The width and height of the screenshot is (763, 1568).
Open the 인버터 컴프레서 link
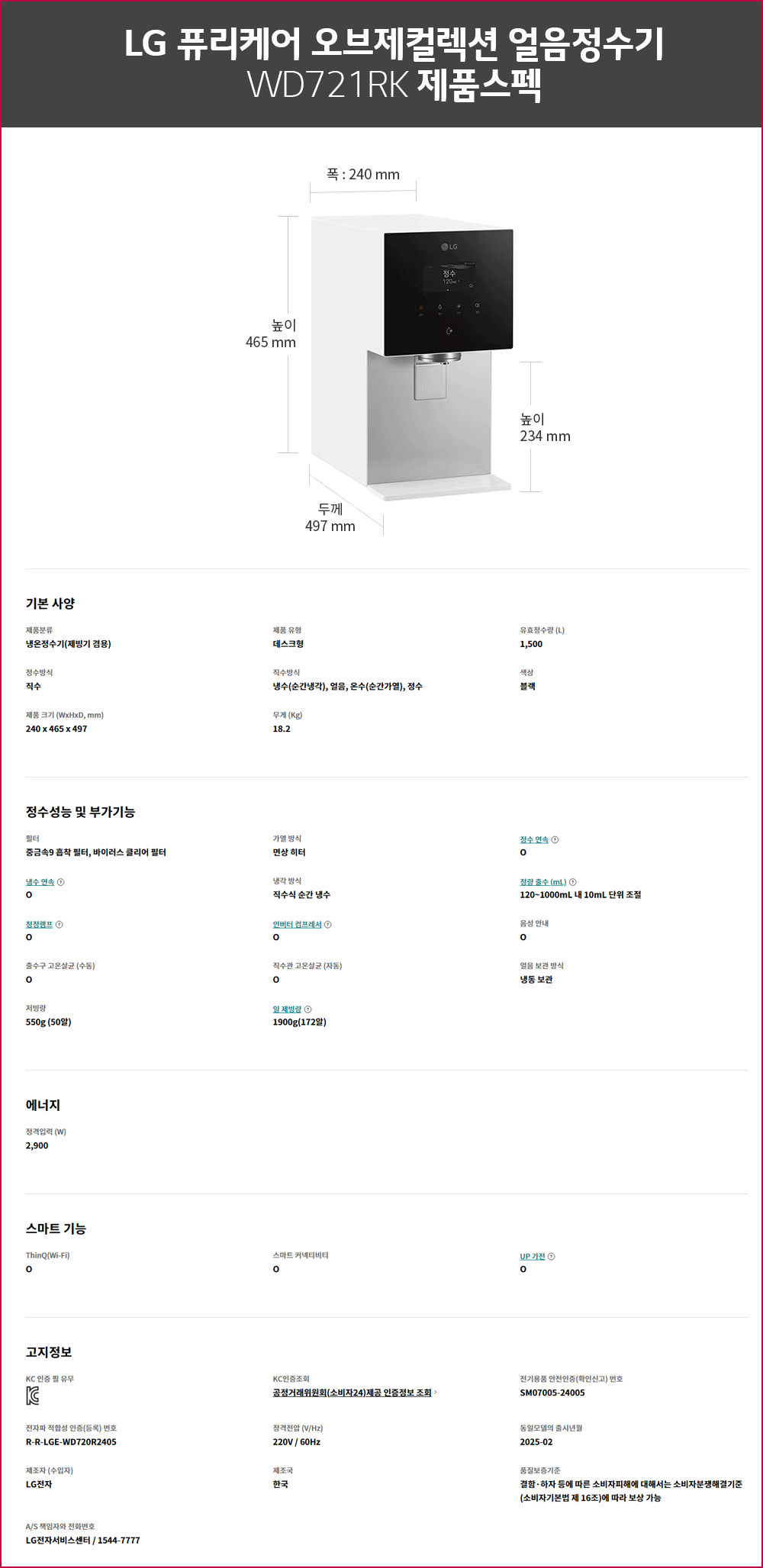point(297,925)
